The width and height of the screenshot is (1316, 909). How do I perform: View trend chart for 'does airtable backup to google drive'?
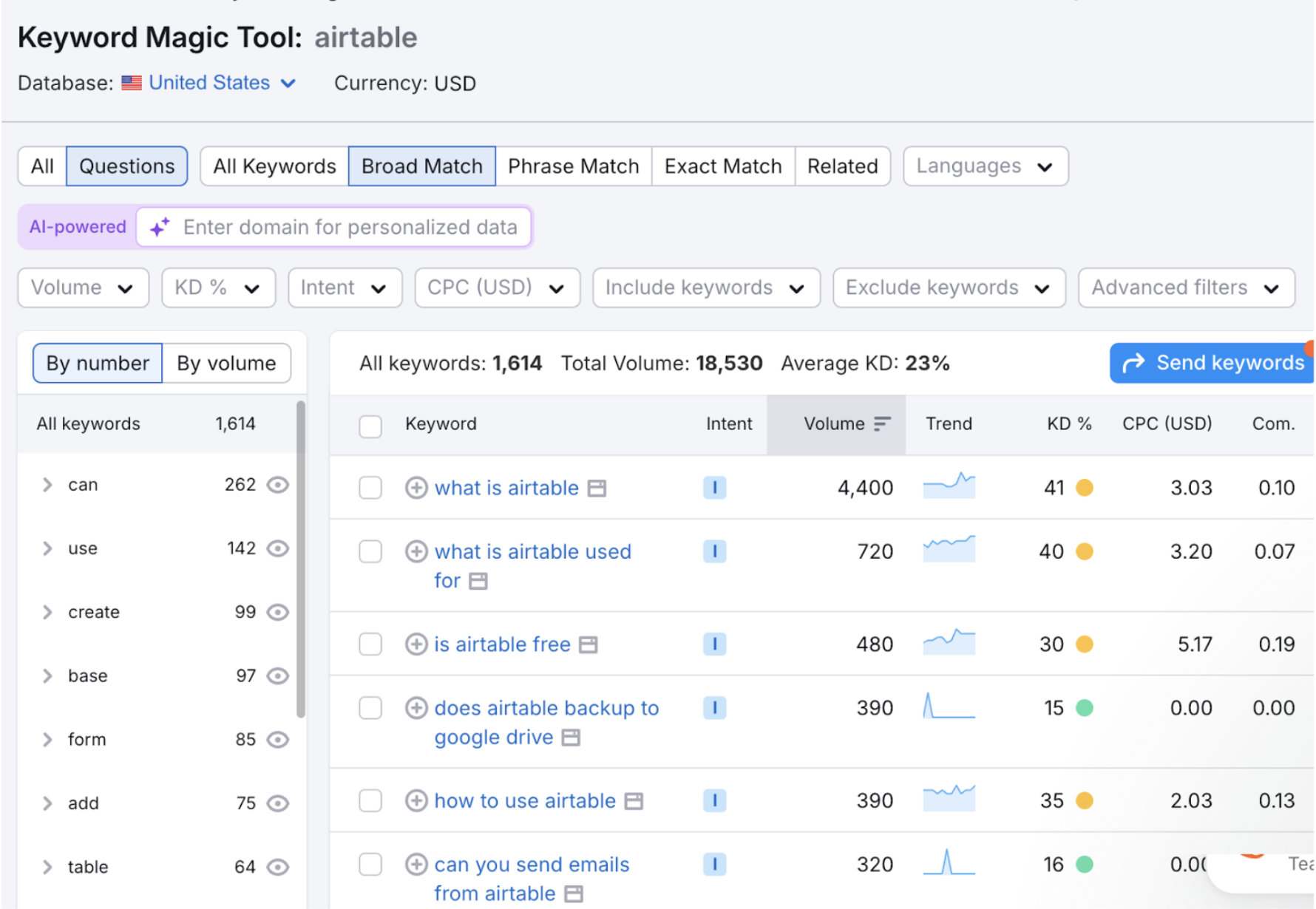pos(949,706)
